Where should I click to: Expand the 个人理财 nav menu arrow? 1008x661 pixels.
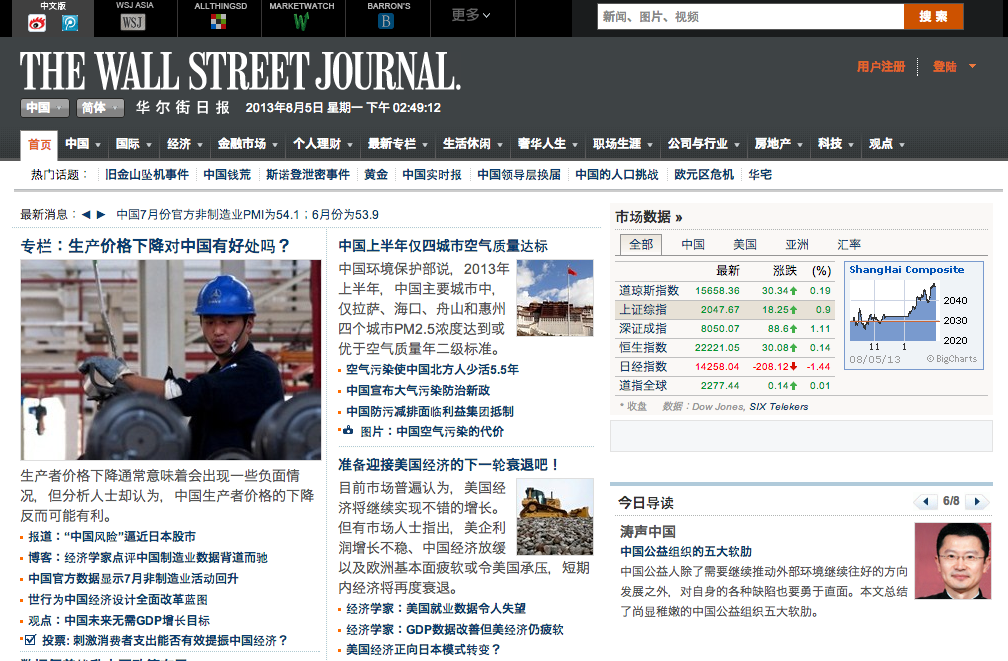click(350, 145)
